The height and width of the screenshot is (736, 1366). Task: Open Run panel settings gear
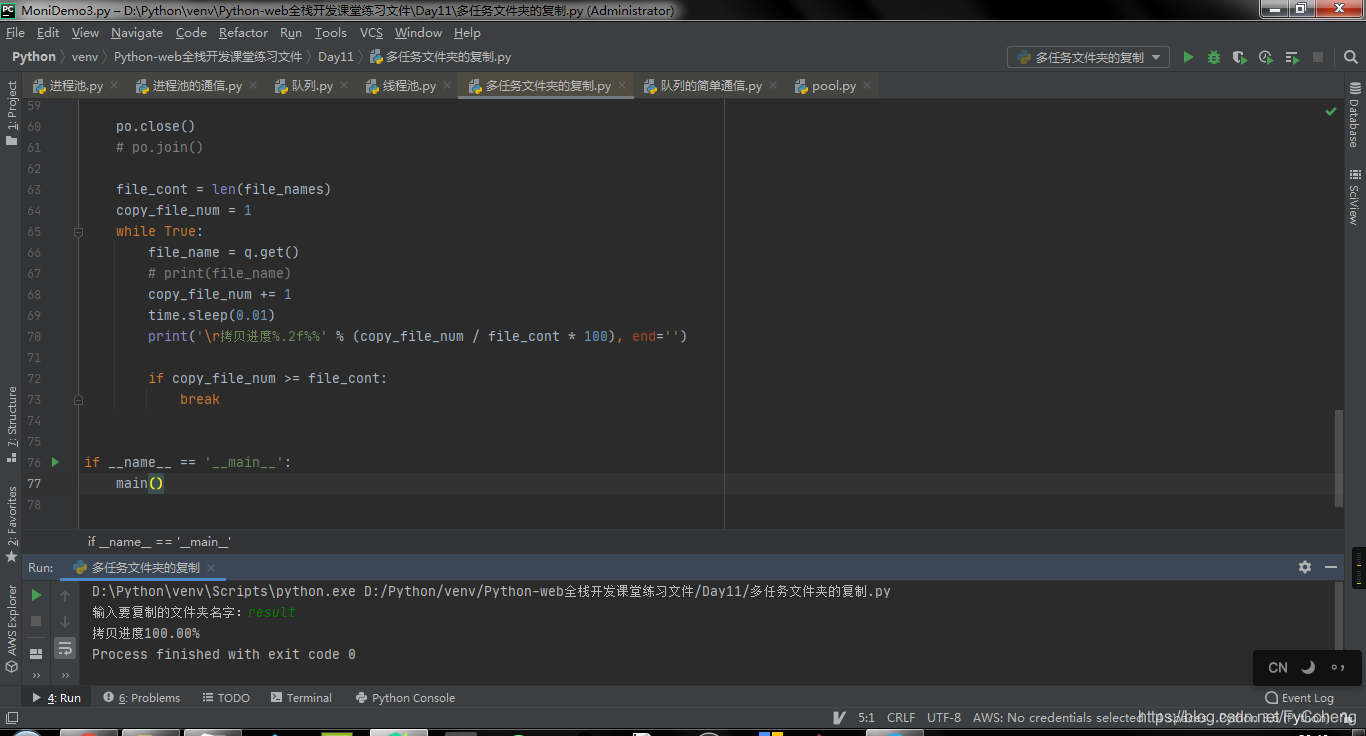tap(1305, 567)
